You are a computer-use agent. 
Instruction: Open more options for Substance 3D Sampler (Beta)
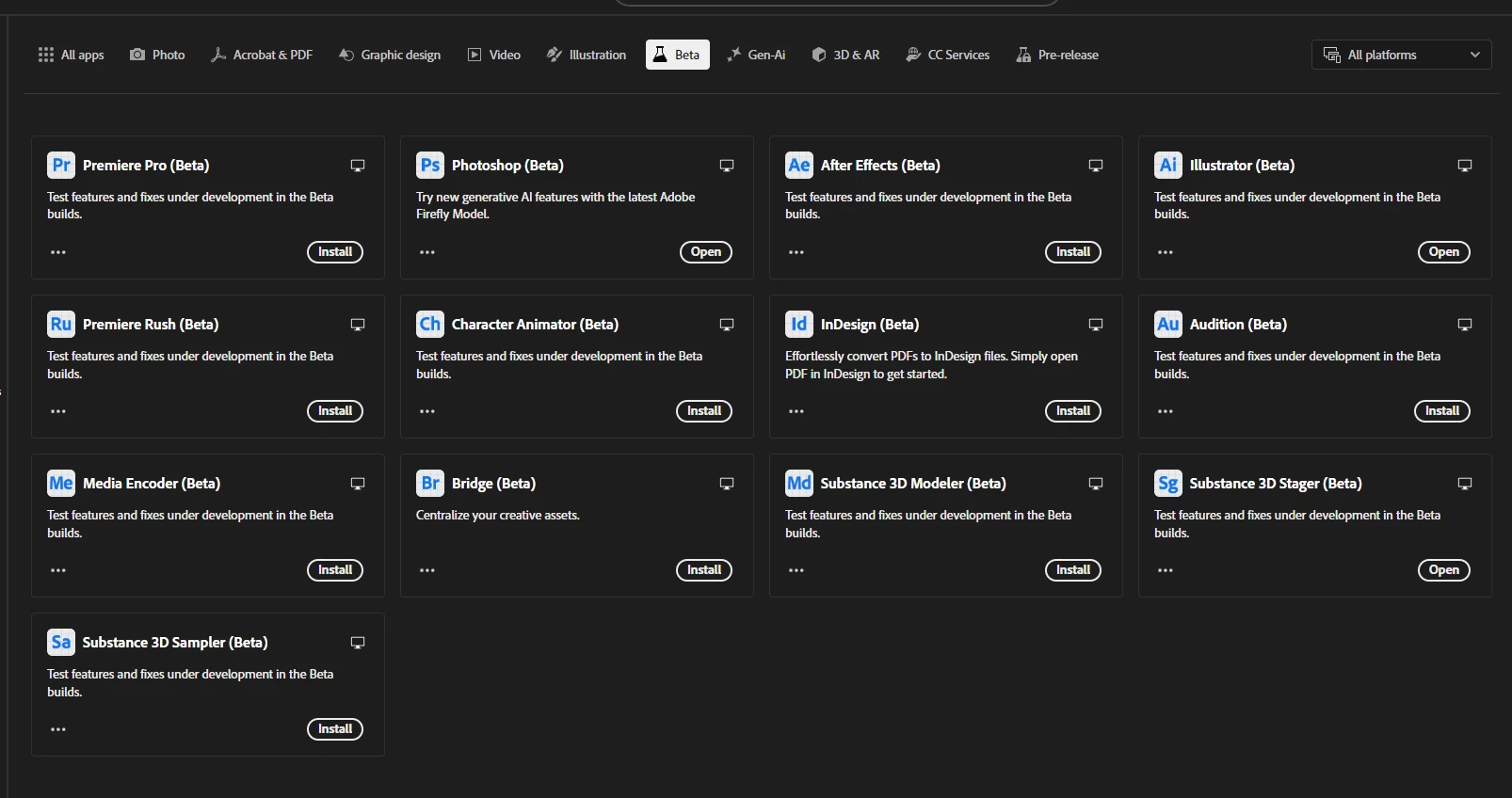[x=58, y=729]
